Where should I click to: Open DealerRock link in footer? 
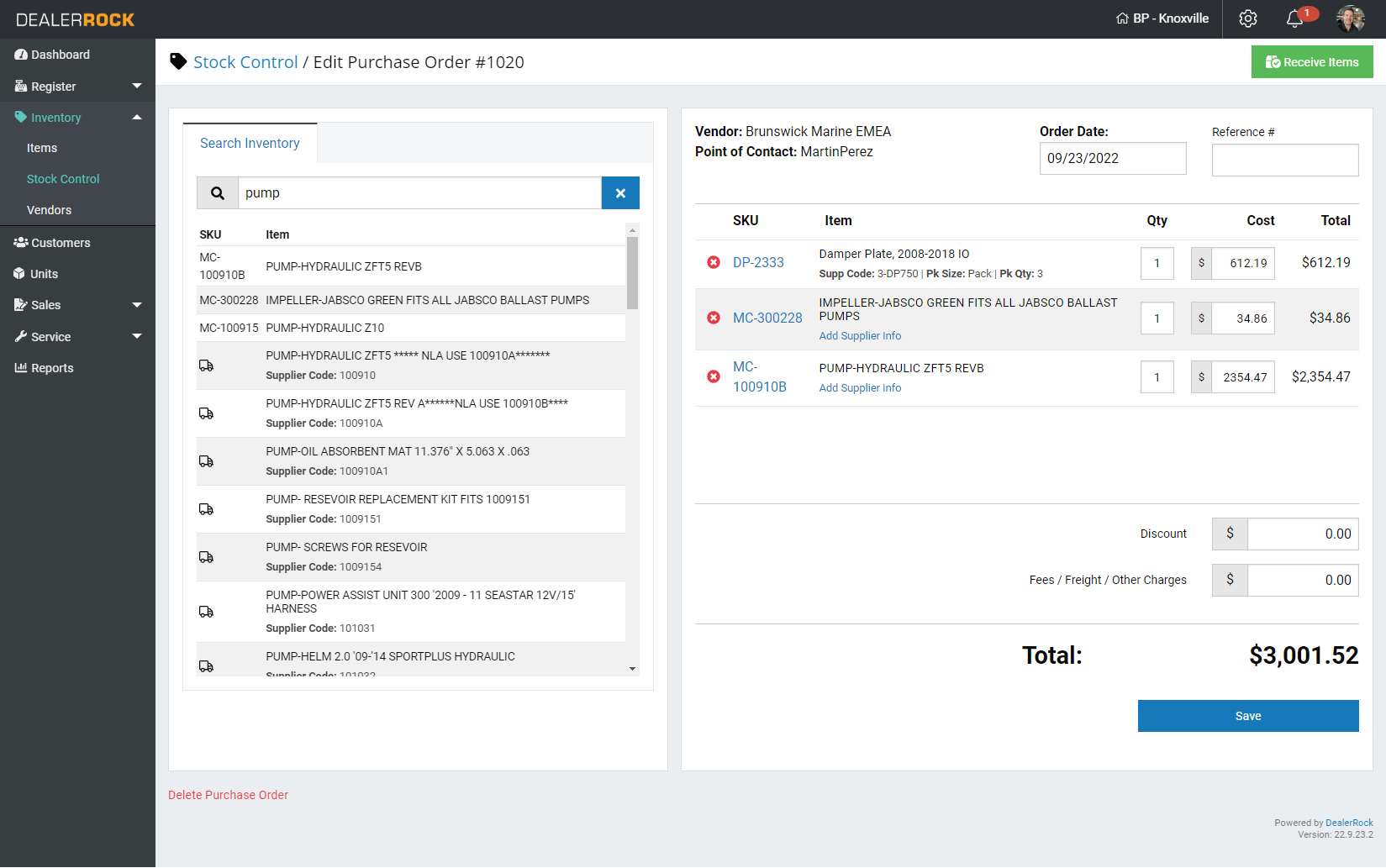click(1349, 823)
